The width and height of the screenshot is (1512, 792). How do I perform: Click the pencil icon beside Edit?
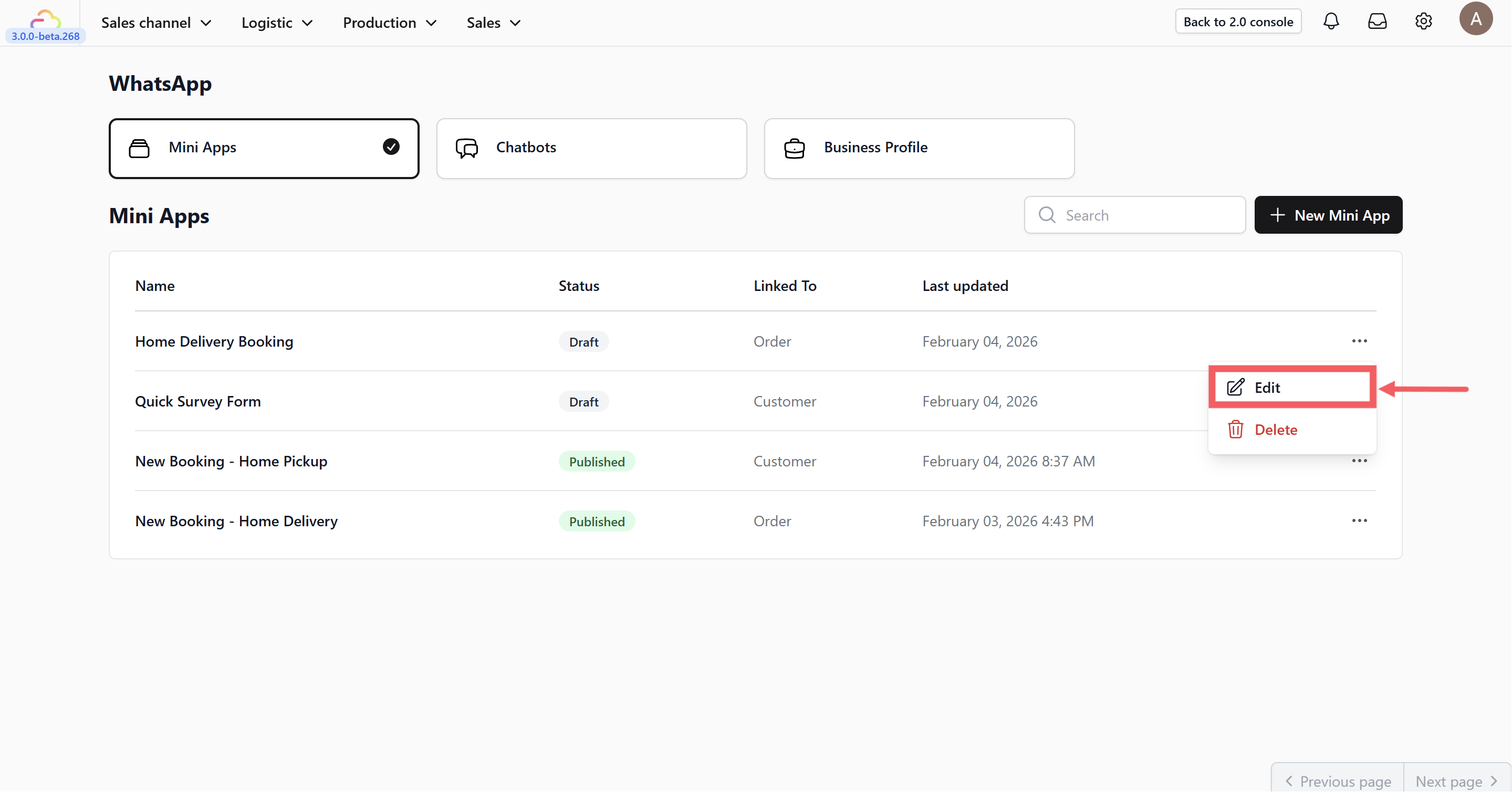(1235, 388)
